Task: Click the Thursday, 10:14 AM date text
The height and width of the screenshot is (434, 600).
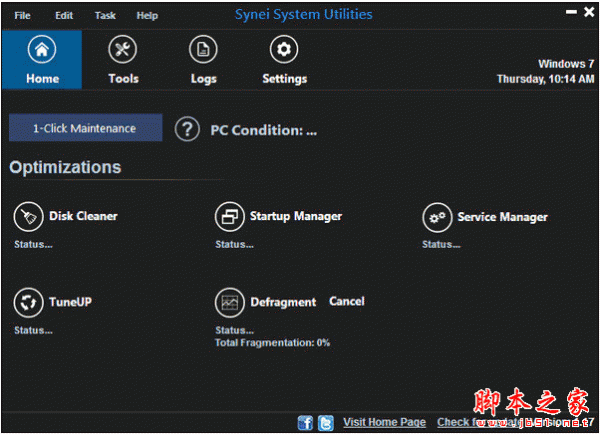Action: coord(546,79)
